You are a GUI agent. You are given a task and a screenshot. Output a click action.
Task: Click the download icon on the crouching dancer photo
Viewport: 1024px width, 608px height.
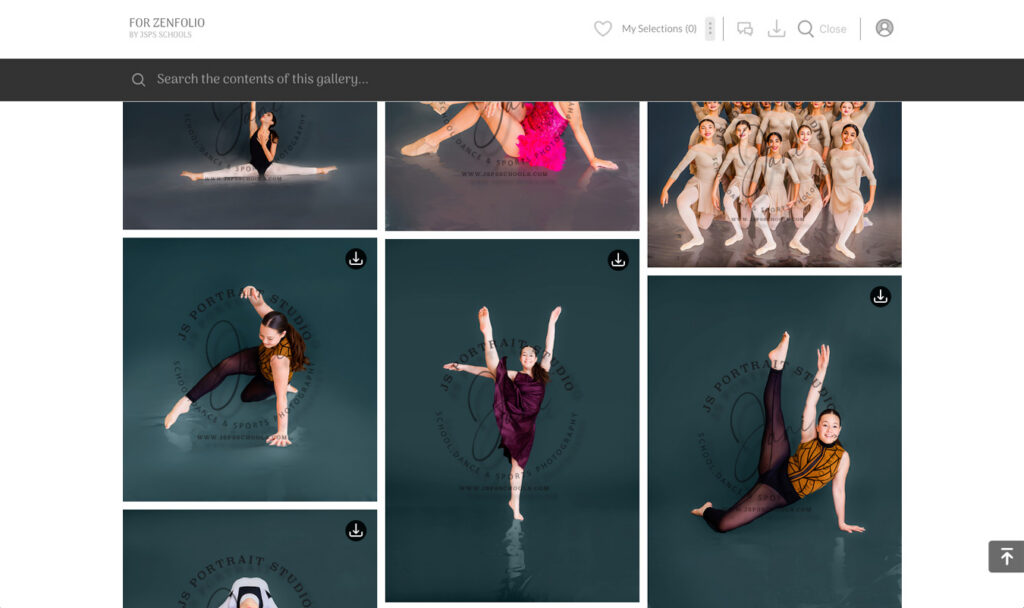coord(355,258)
